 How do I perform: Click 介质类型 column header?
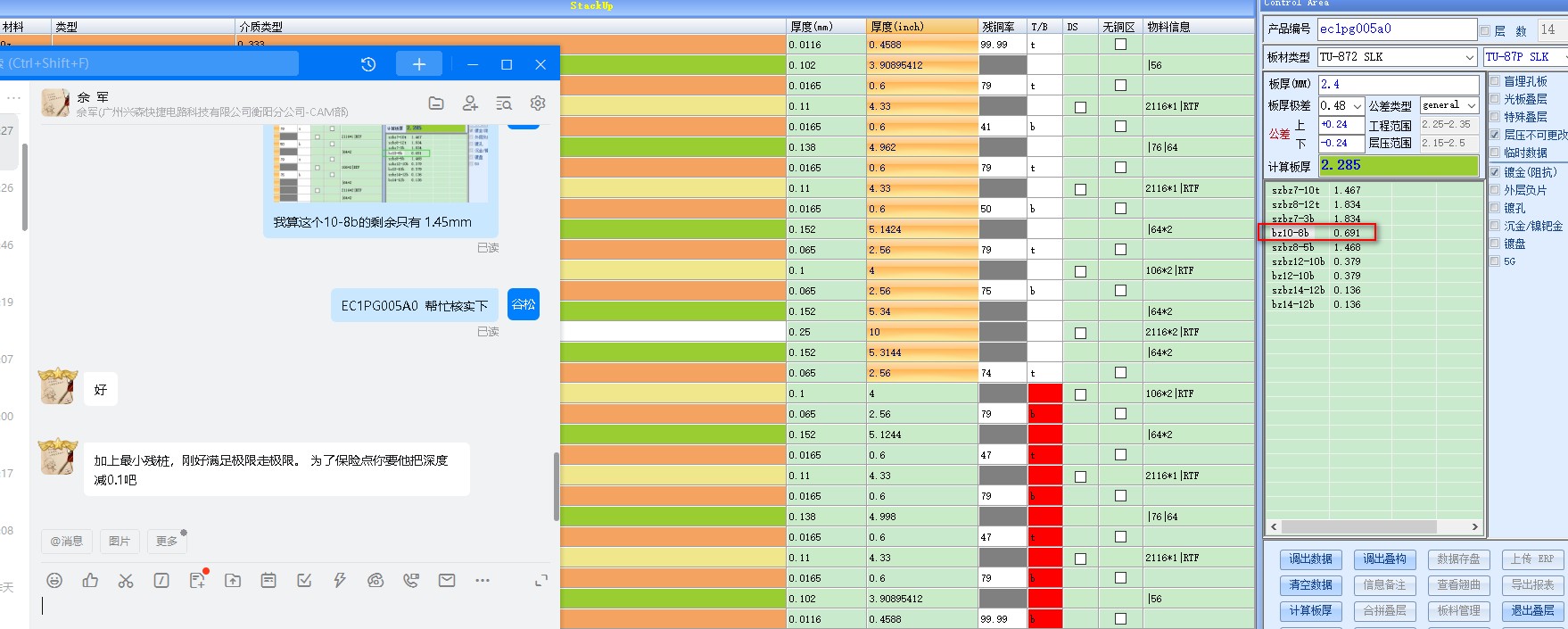pos(511,27)
